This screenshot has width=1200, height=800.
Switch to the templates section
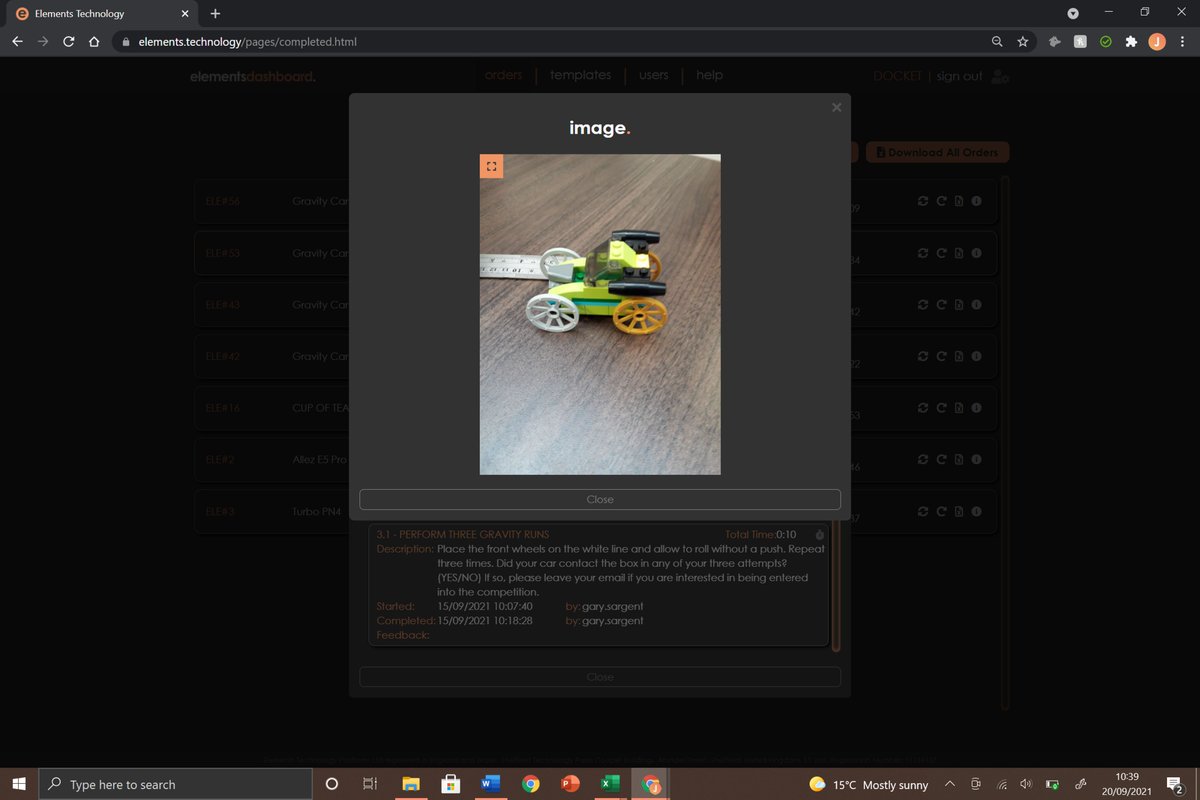click(x=580, y=75)
